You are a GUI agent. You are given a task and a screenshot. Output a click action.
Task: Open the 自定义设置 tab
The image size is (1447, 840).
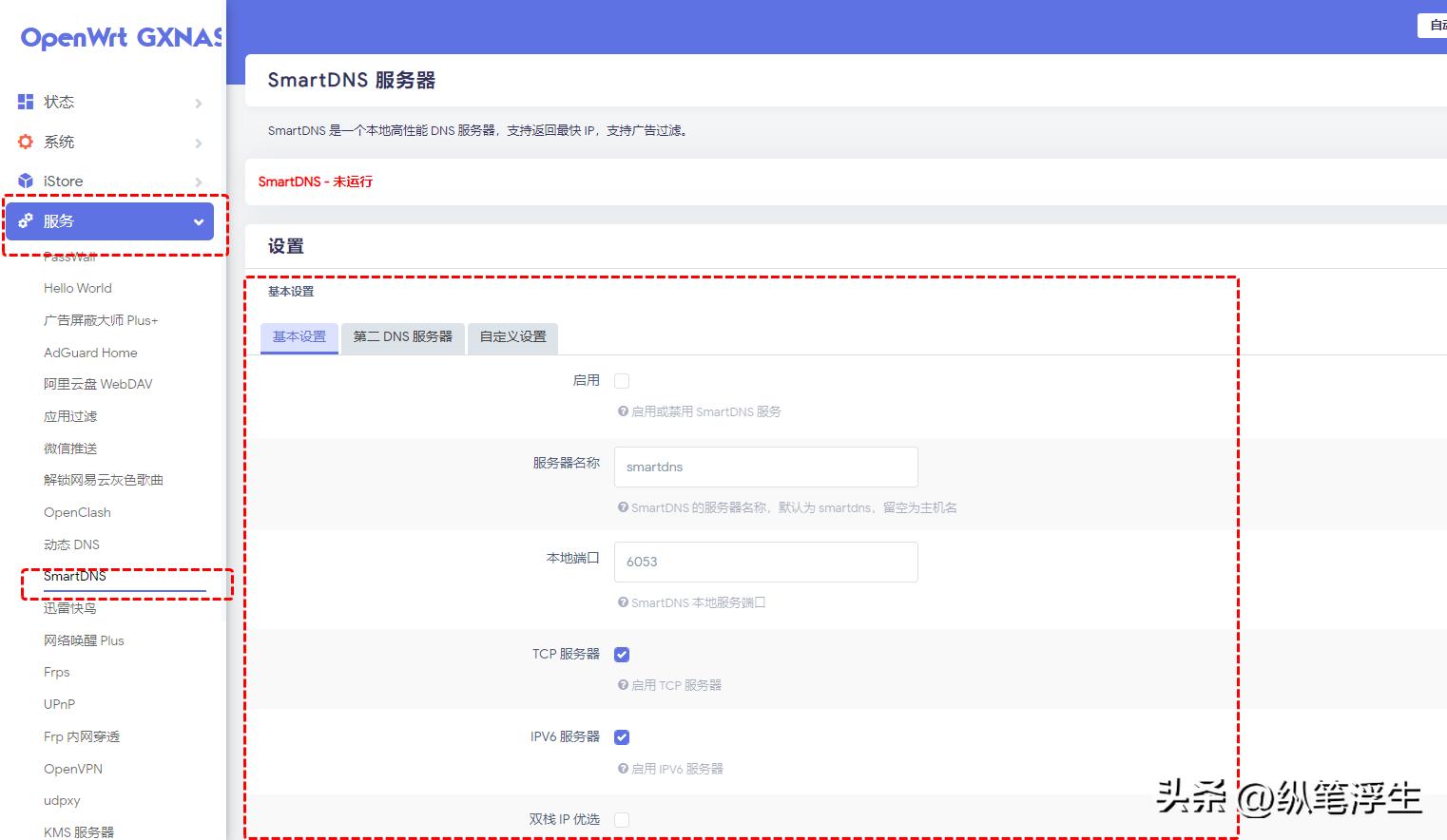(512, 337)
